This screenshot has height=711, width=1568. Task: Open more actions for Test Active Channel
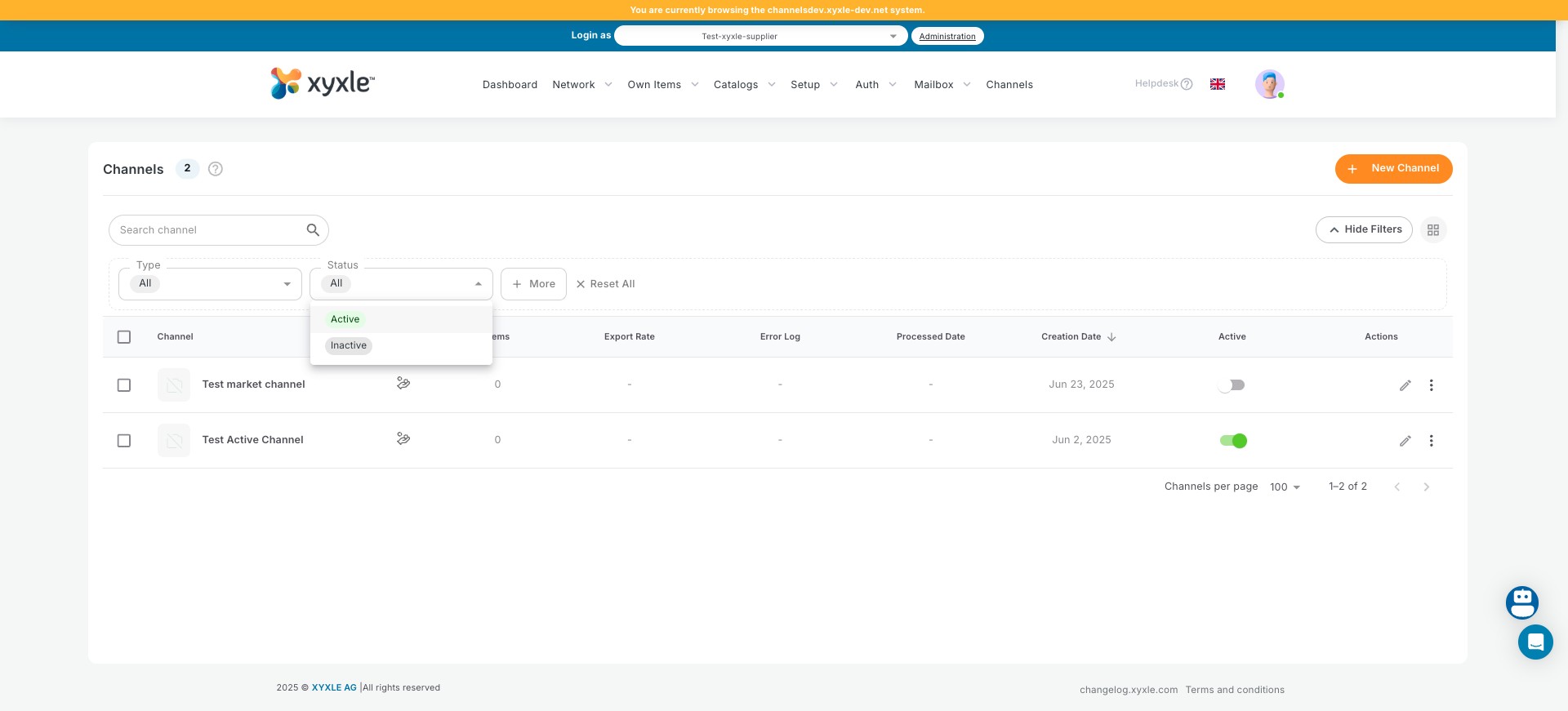click(x=1431, y=441)
